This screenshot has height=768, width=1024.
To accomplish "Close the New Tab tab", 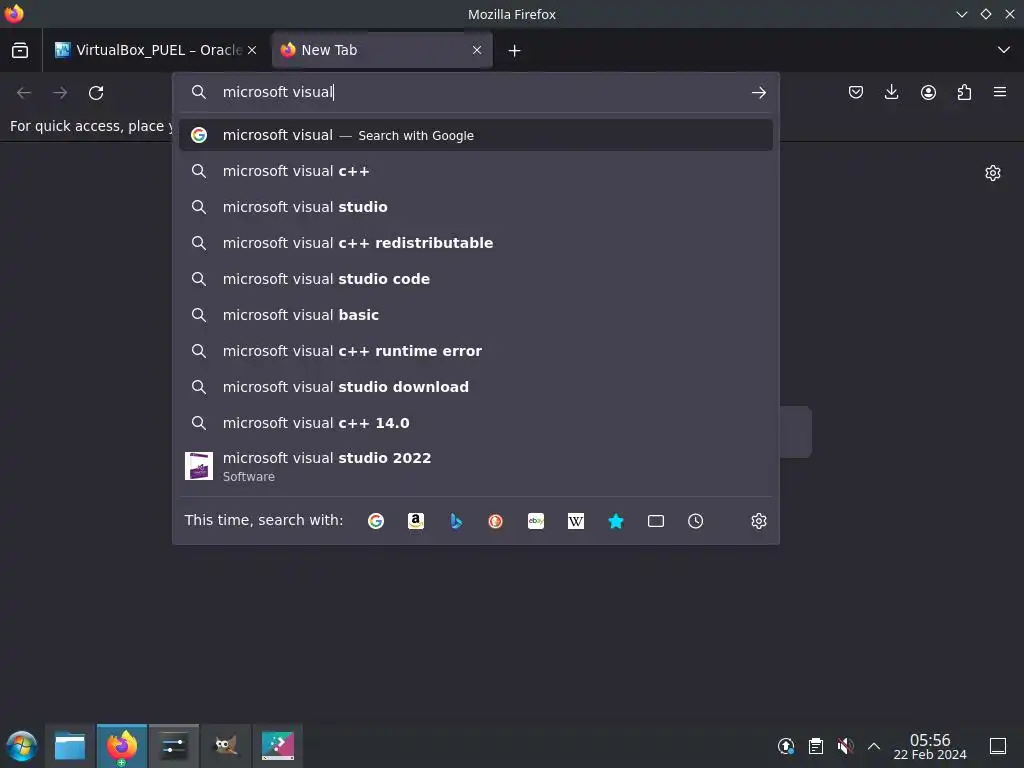I will click(x=477, y=50).
